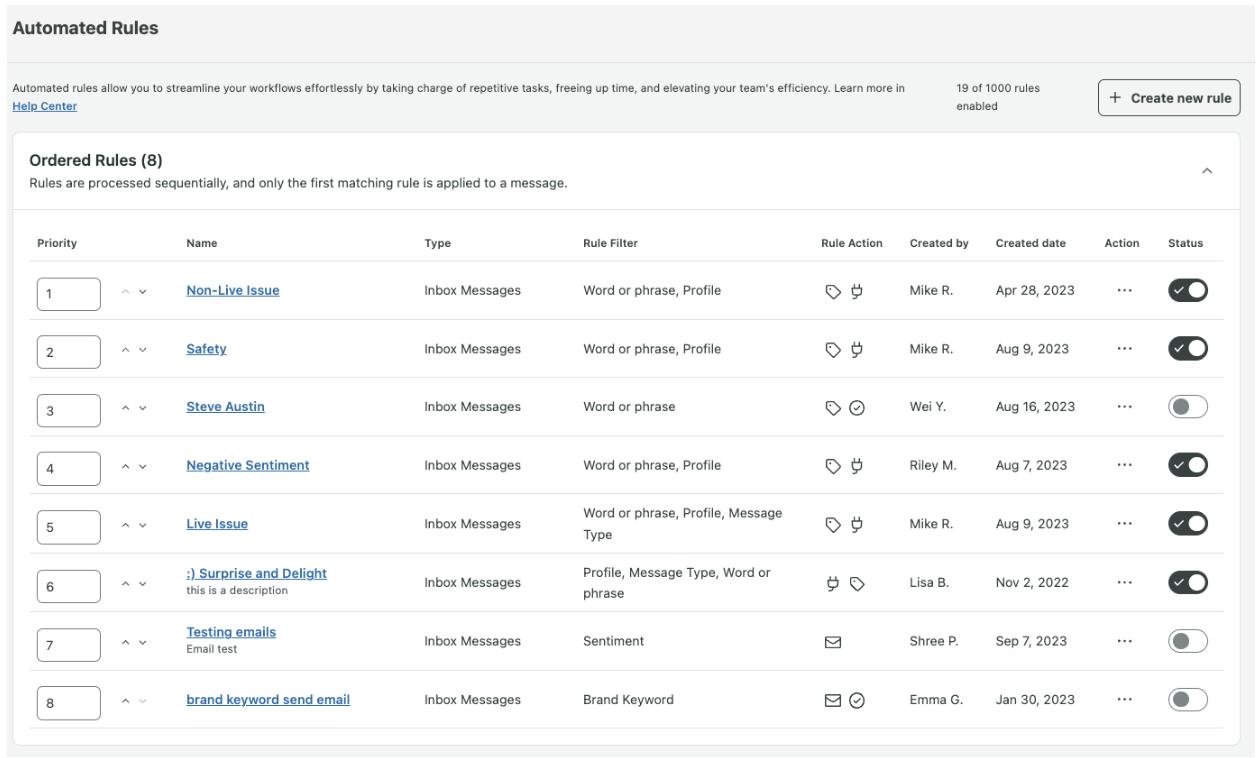Open the :) Surprise and Delight rule
This screenshot has width=1258, height=758.
(x=256, y=573)
